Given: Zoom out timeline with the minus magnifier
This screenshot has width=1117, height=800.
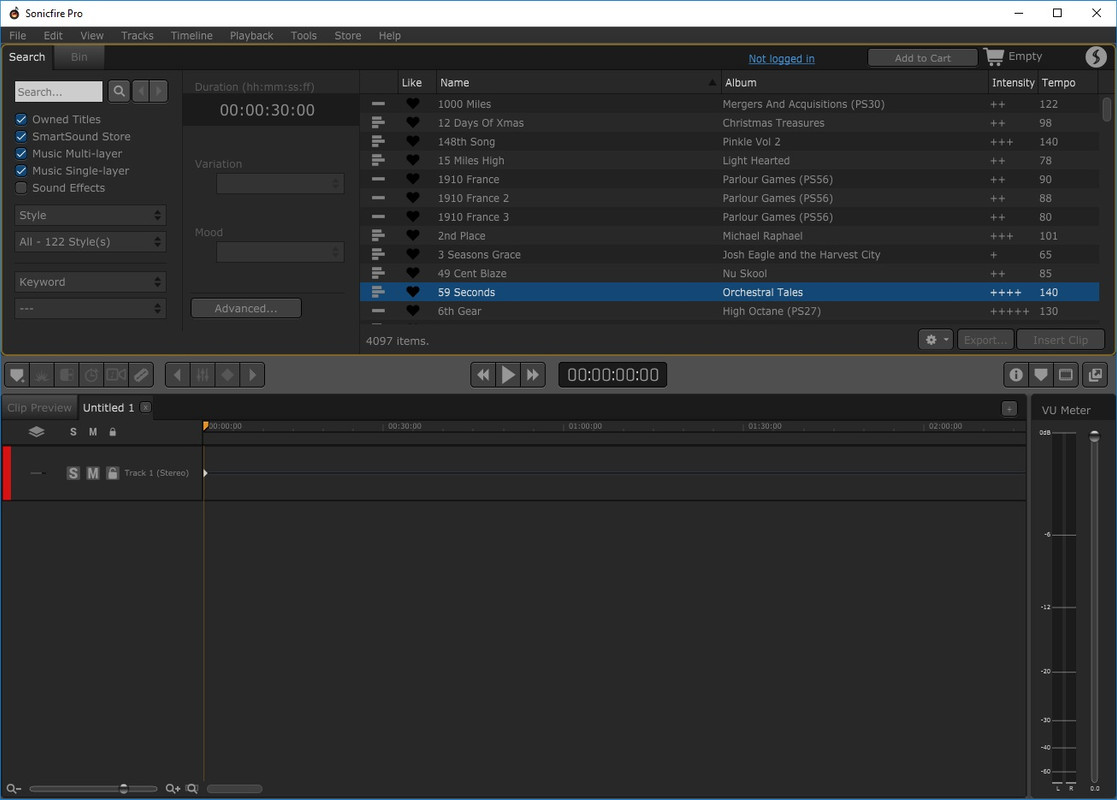Looking at the screenshot, I should (x=14, y=788).
